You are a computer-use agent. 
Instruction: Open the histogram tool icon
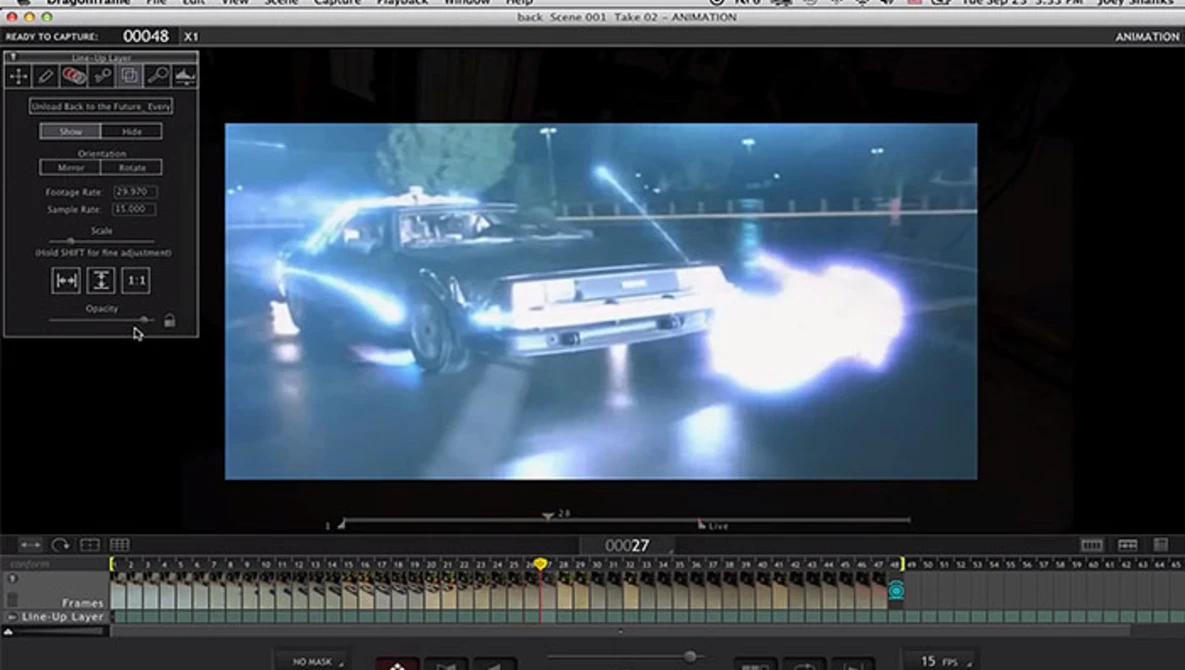click(x=184, y=76)
